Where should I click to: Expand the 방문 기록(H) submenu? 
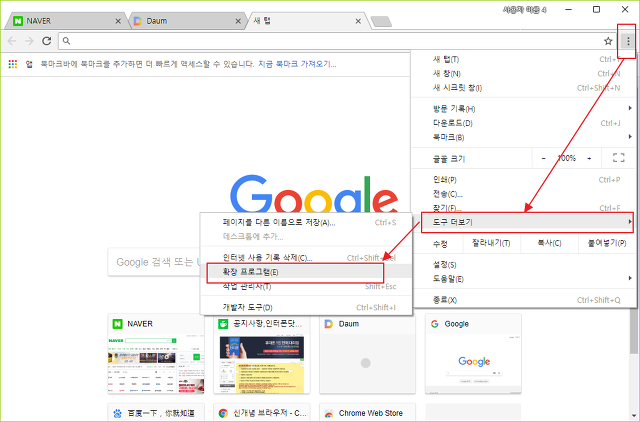(524, 109)
